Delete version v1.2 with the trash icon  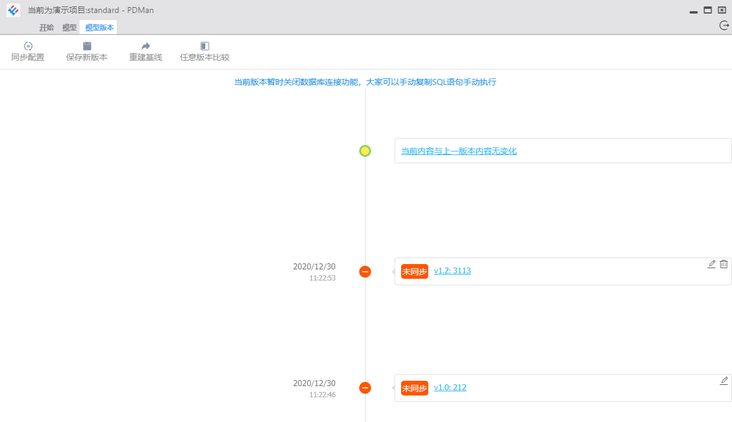pos(724,265)
